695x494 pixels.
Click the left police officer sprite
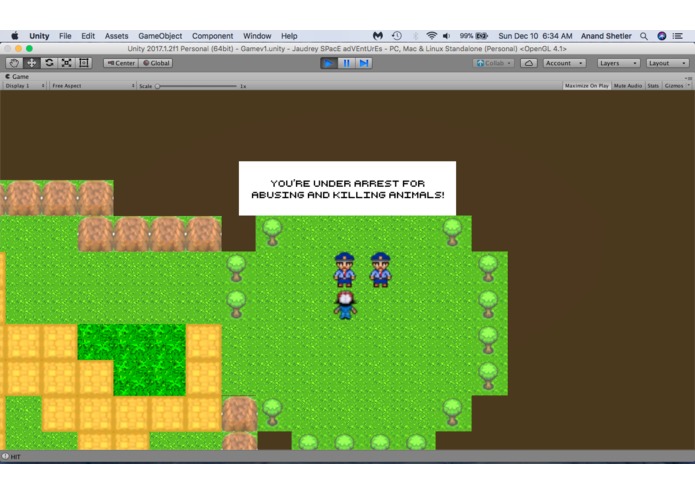pos(344,269)
